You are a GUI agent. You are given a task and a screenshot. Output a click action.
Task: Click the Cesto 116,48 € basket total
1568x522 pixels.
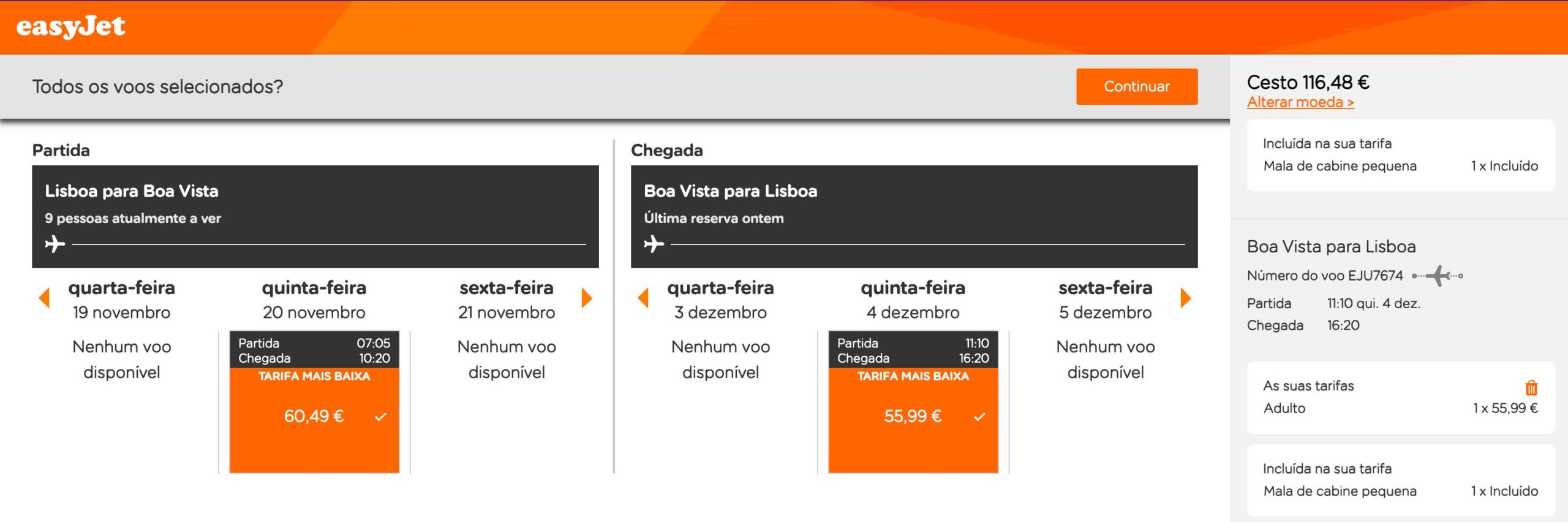[1308, 82]
